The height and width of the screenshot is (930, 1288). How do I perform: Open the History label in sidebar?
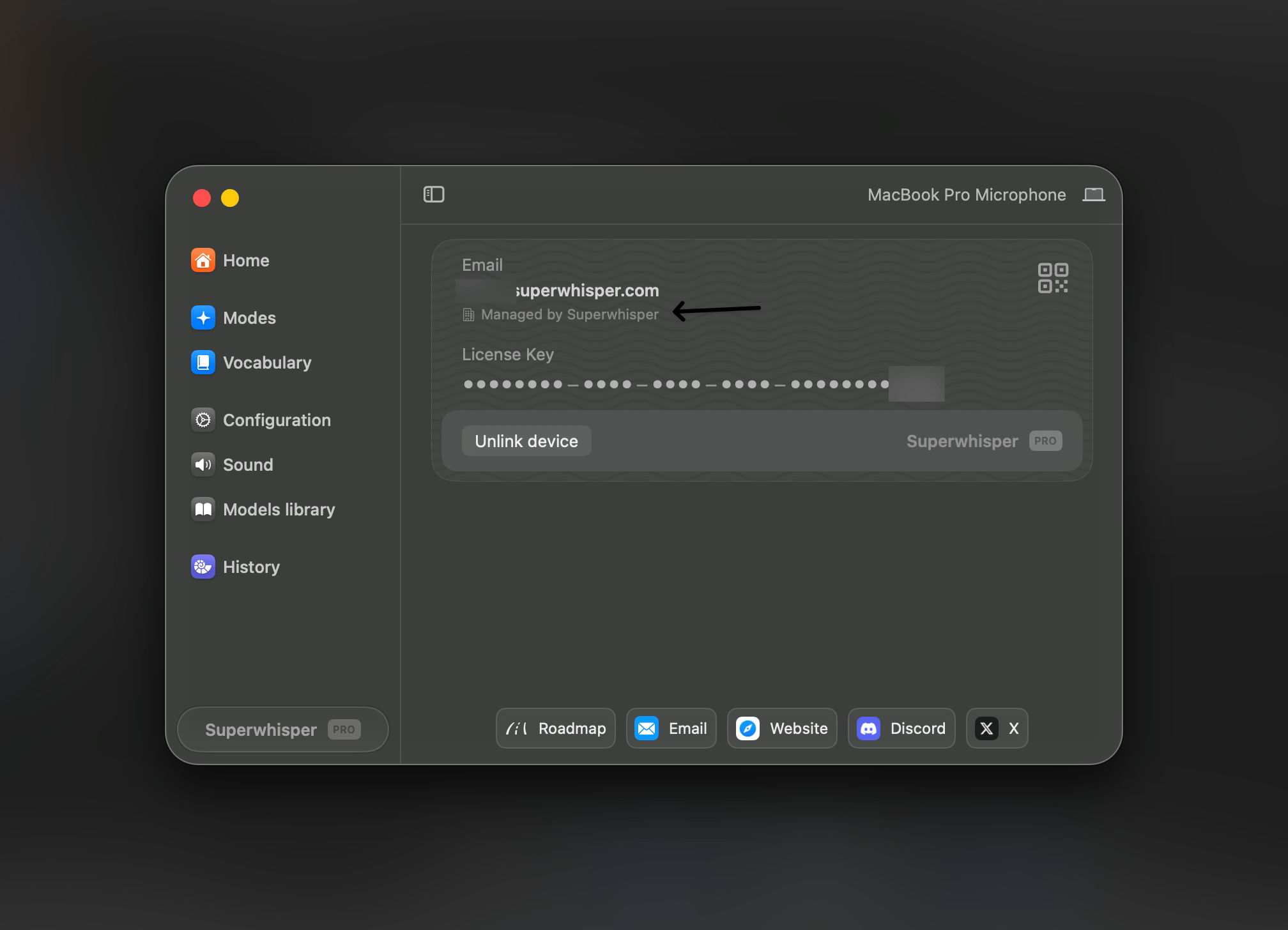(251, 567)
